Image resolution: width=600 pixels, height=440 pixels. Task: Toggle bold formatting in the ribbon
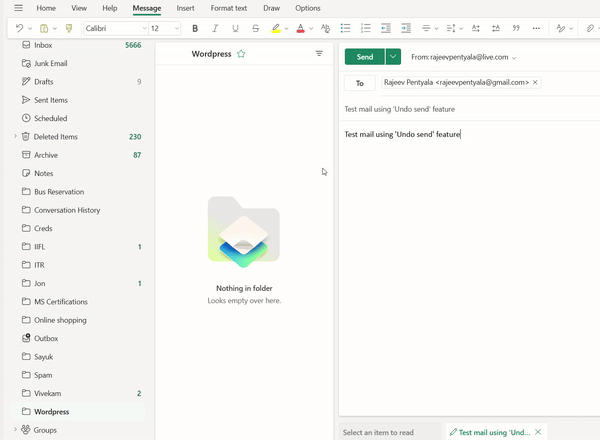pyautogui.click(x=195, y=29)
